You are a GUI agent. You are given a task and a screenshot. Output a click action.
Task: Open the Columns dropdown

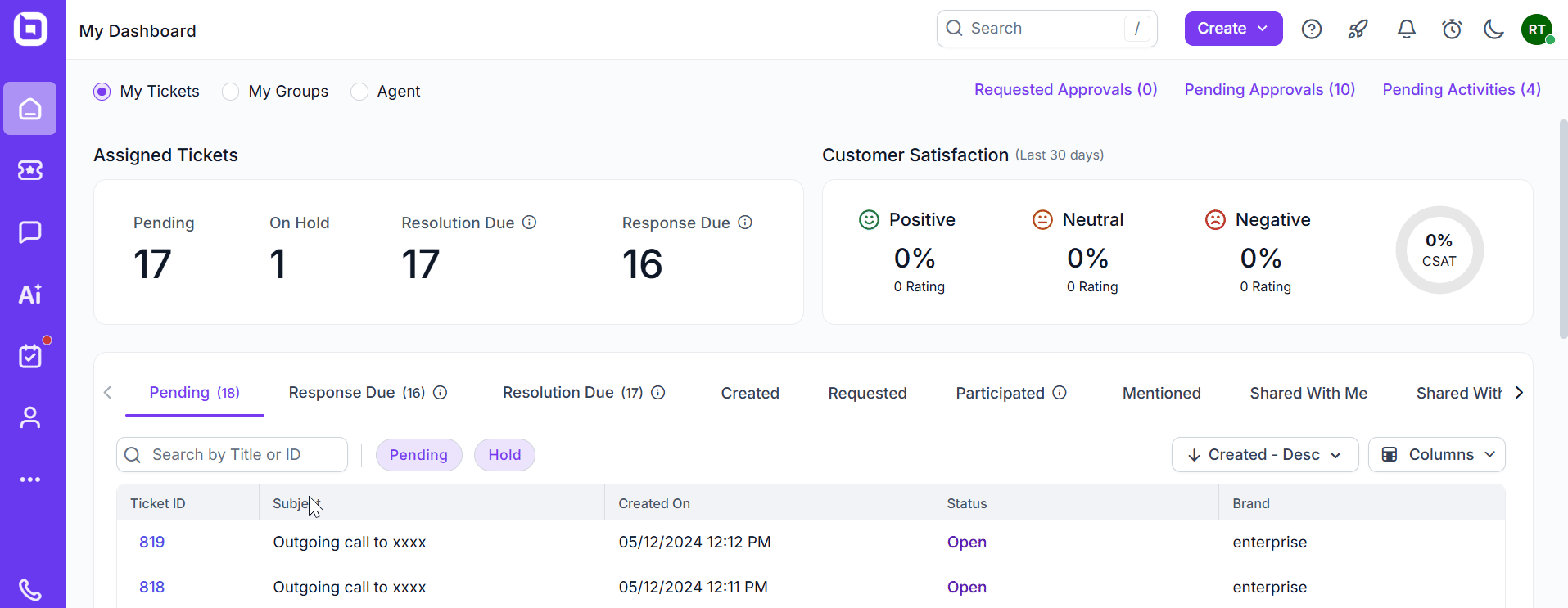(1436, 455)
